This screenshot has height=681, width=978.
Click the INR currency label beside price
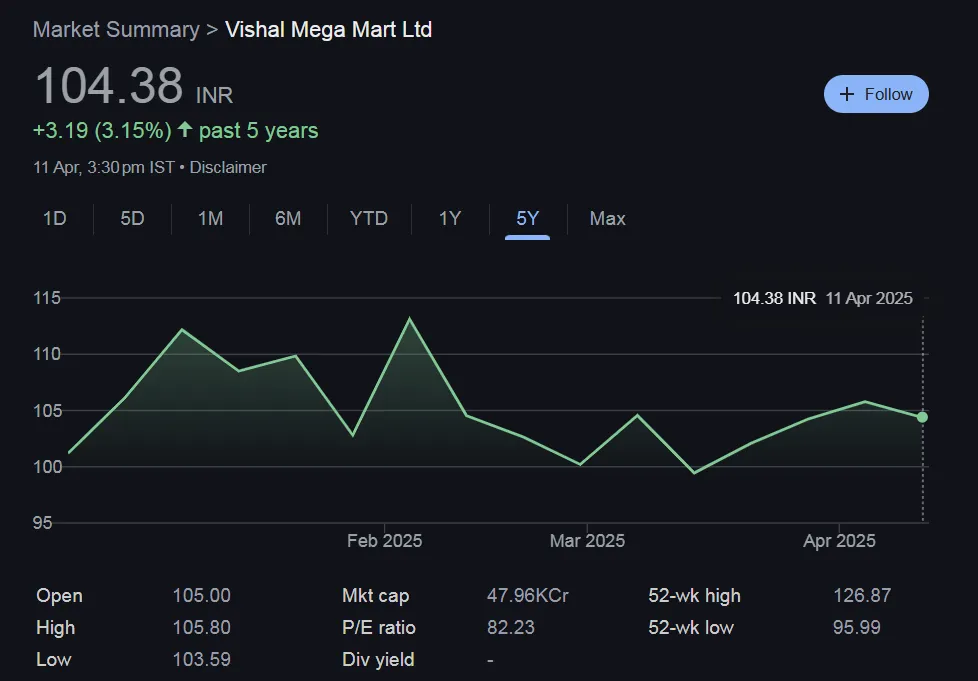(215, 95)
